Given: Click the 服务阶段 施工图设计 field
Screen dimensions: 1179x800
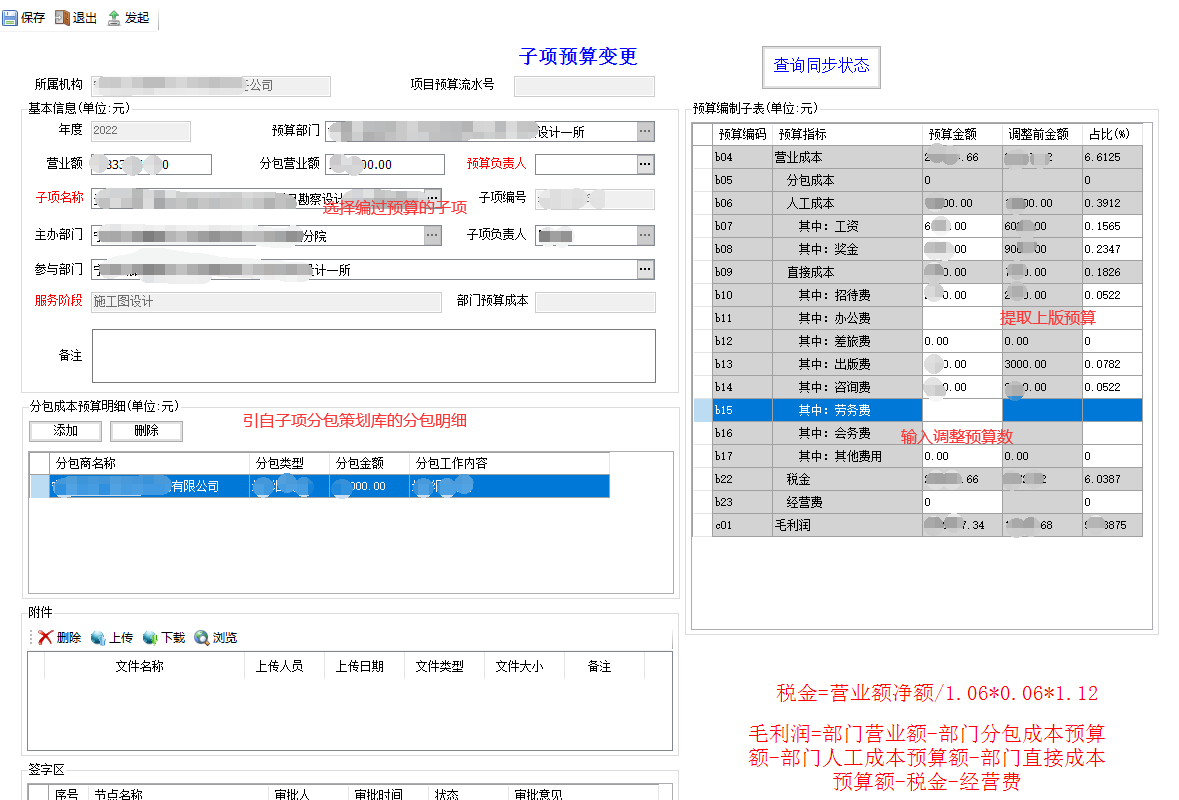Looking at the screenshot, I should pos(266,302).
